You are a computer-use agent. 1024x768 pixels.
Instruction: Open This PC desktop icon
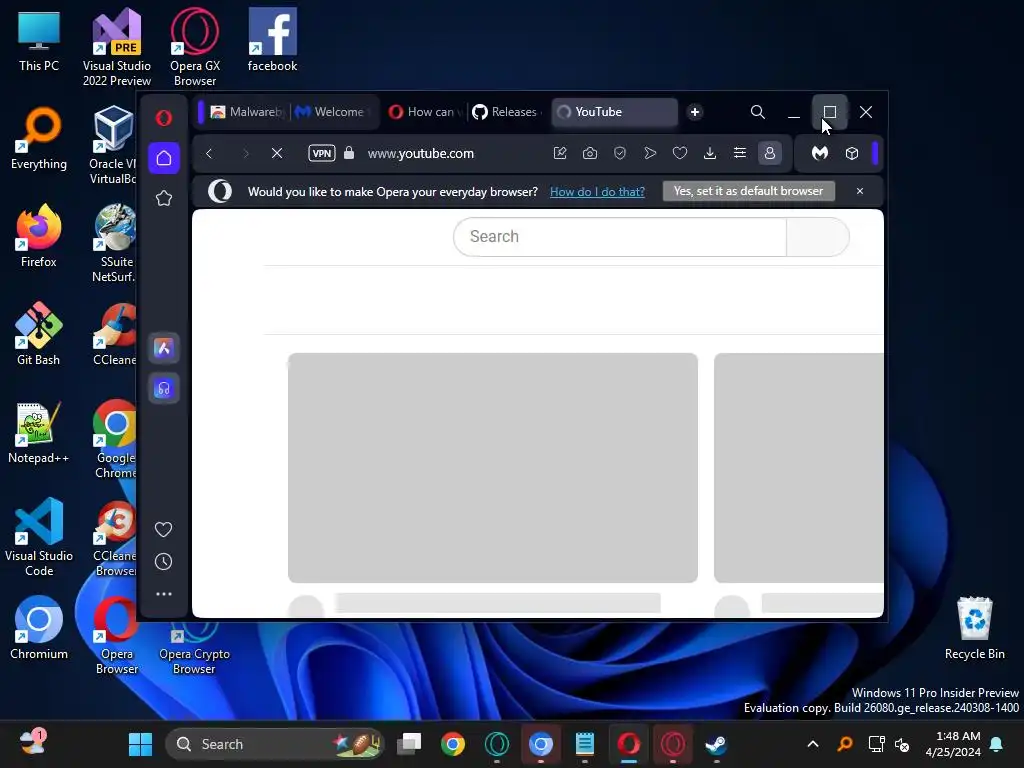click(x=39, y=41)
